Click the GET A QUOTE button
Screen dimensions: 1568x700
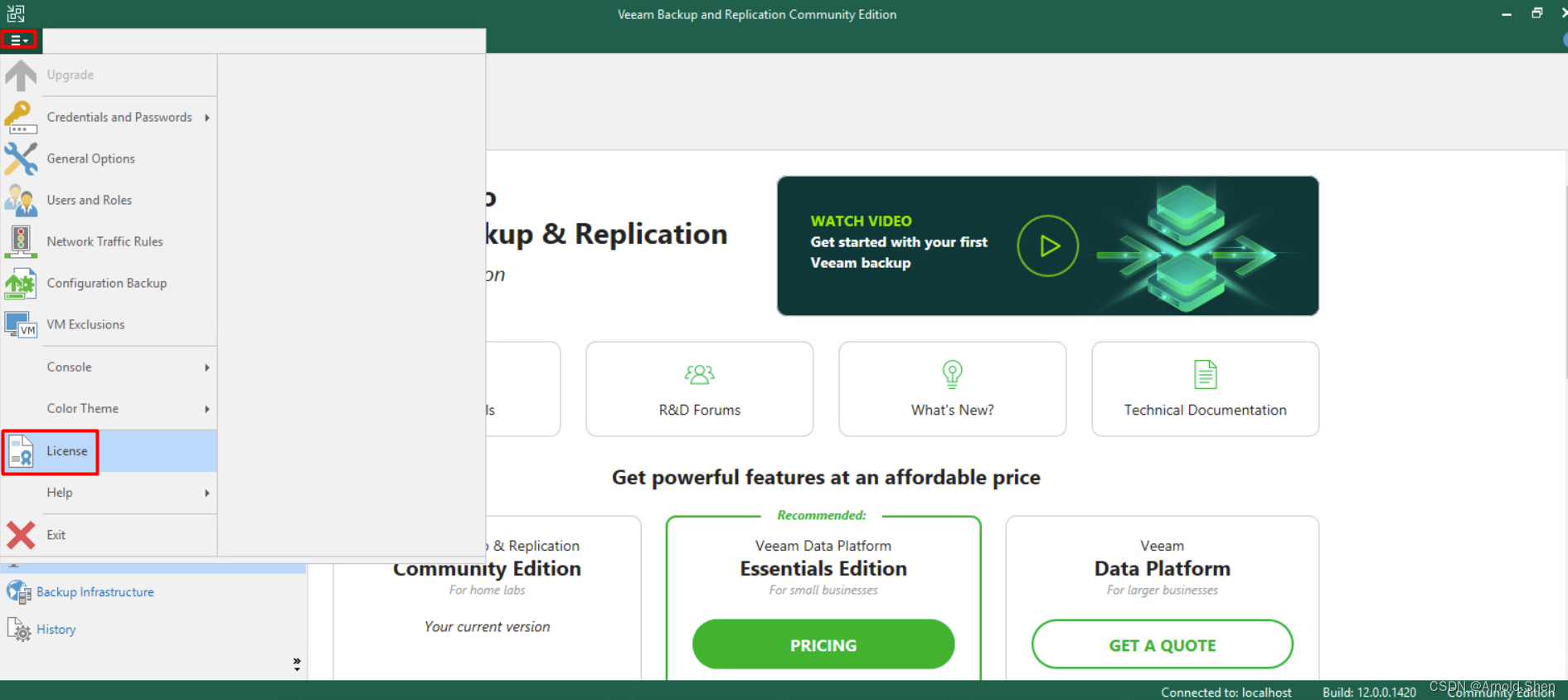[1163, 644]
